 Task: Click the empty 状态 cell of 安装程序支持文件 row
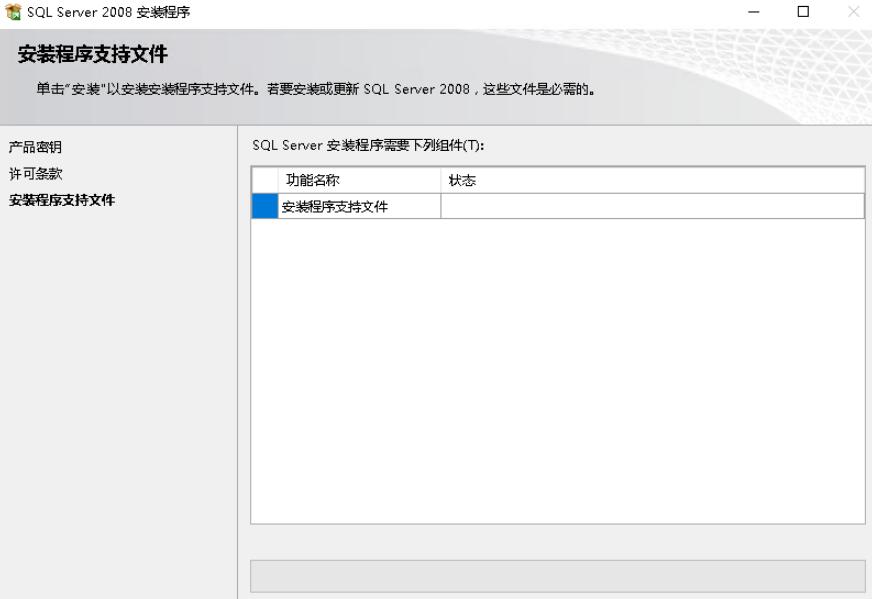[652, 206]
